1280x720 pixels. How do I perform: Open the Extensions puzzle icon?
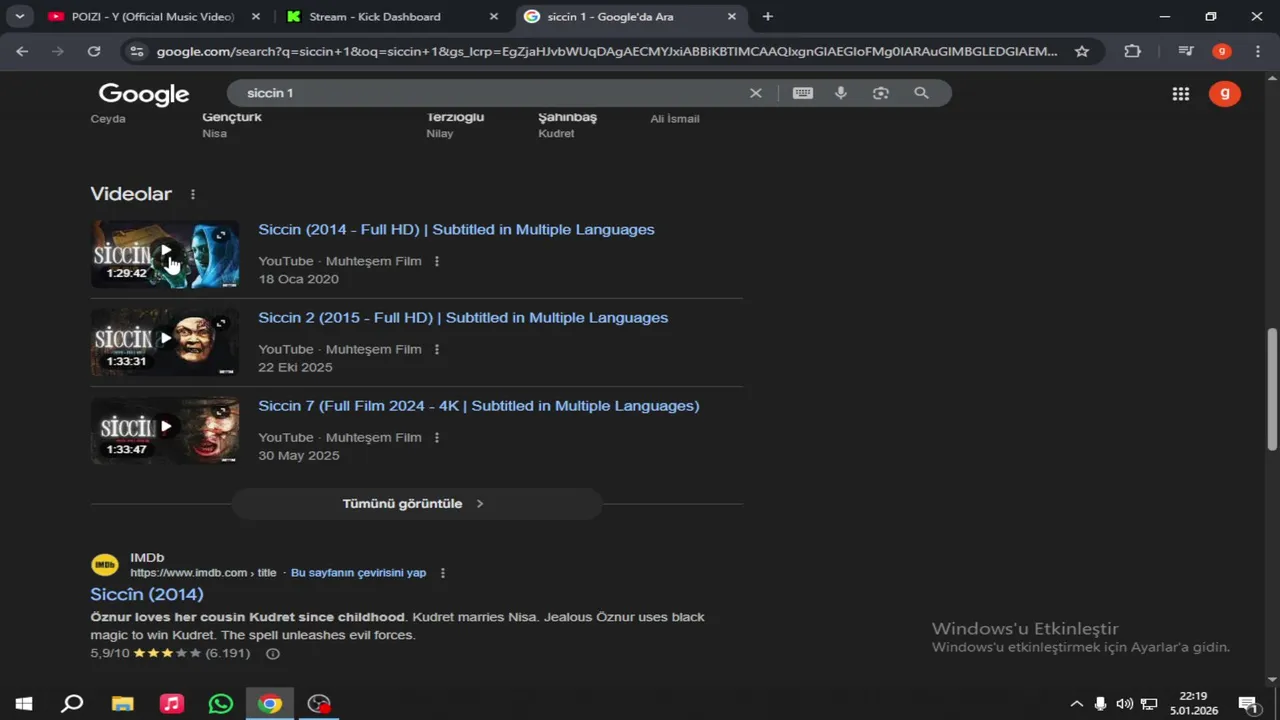pyautogui.click(x=1132, y=51)
